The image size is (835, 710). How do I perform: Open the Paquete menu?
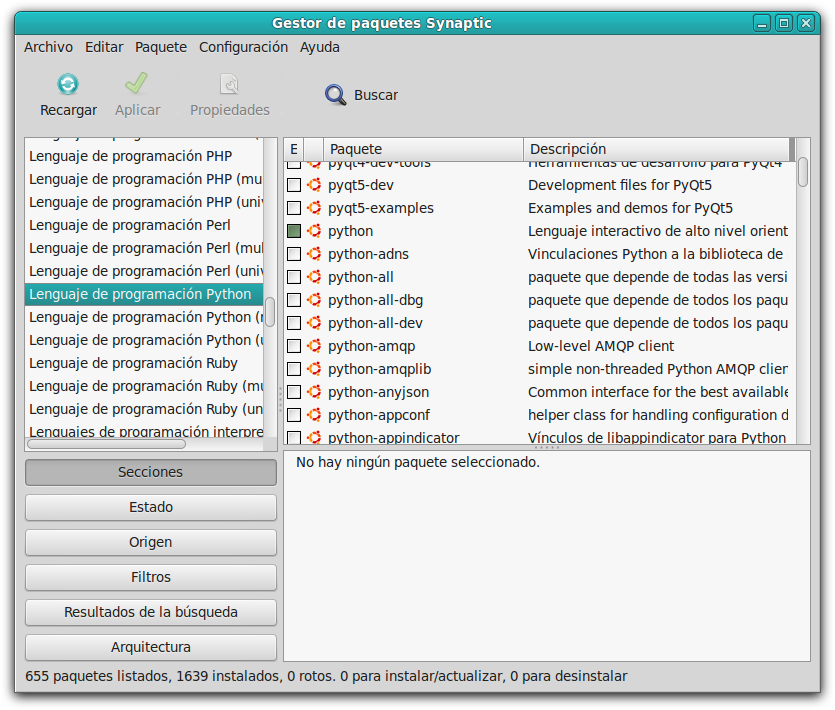coord(160,47)
